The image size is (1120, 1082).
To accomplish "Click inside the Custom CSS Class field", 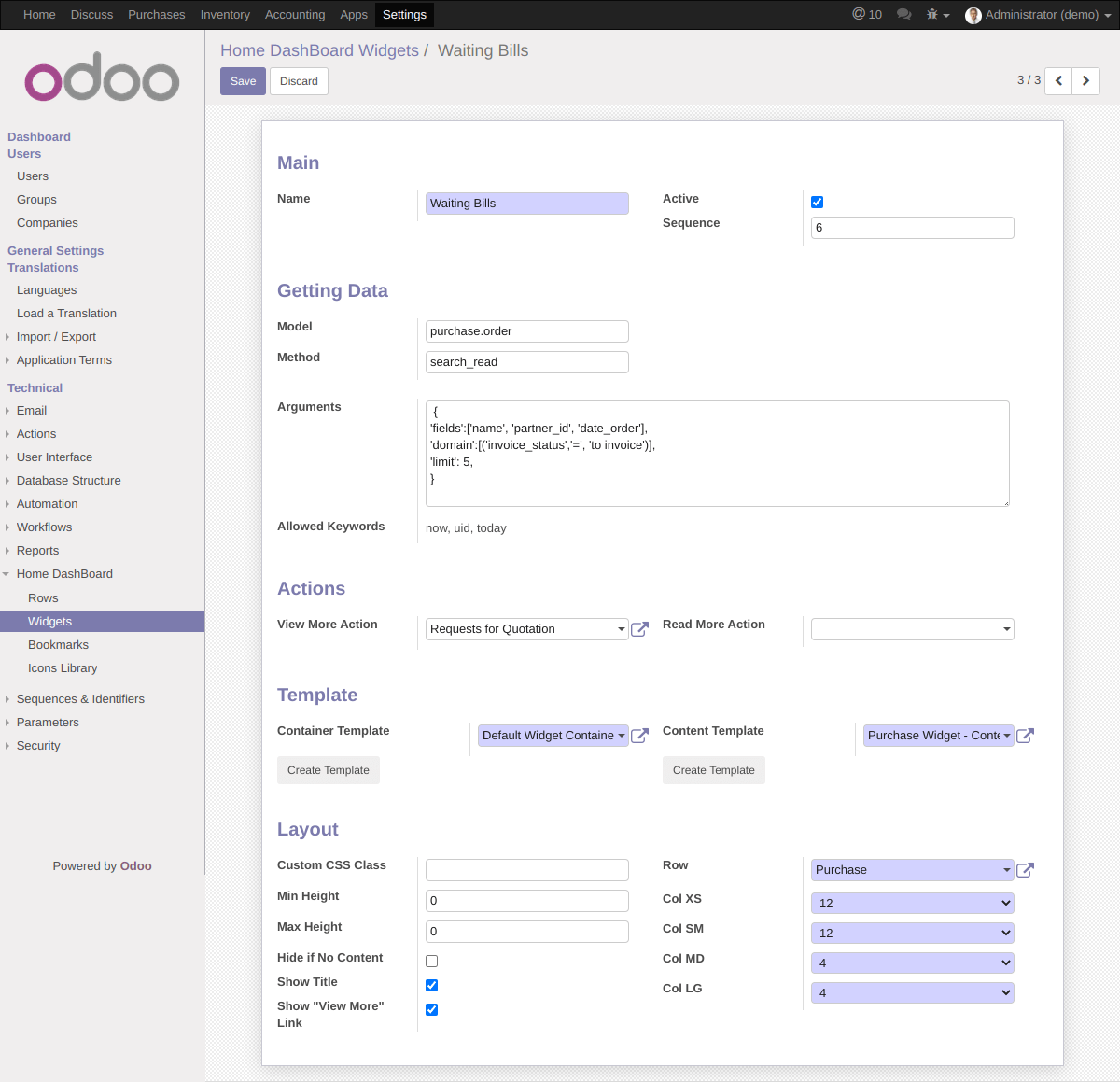I will (x=526, y=869).
